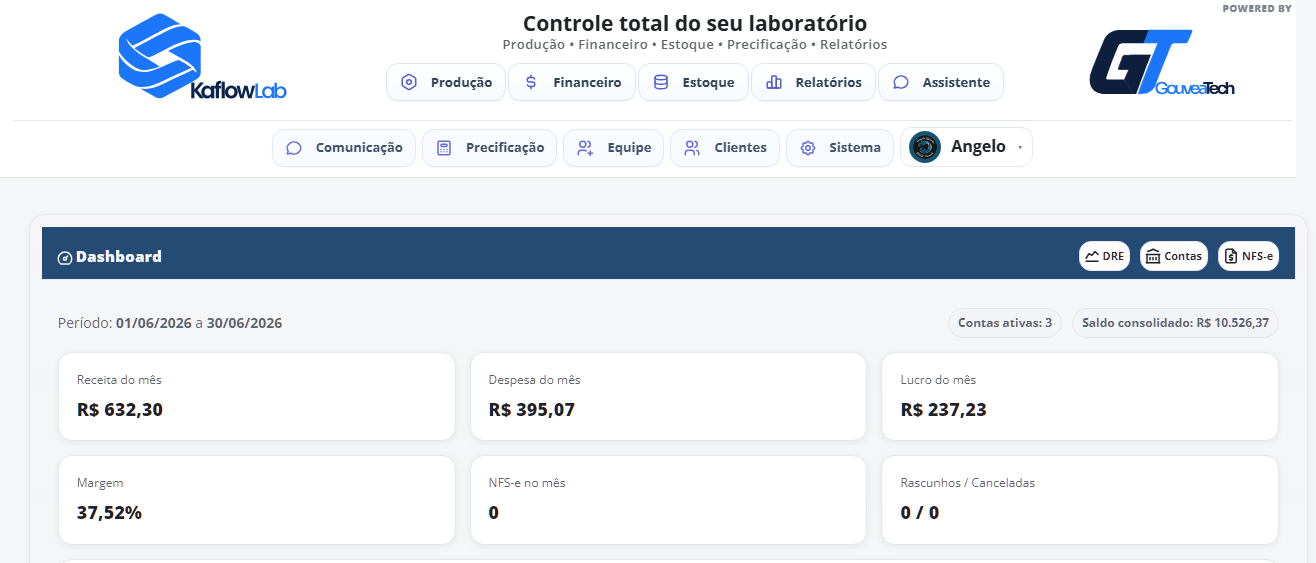Viewport: 1316px width, 563px height.
Task: Open the Estoque menu
Action: click(x=694, y=82)
